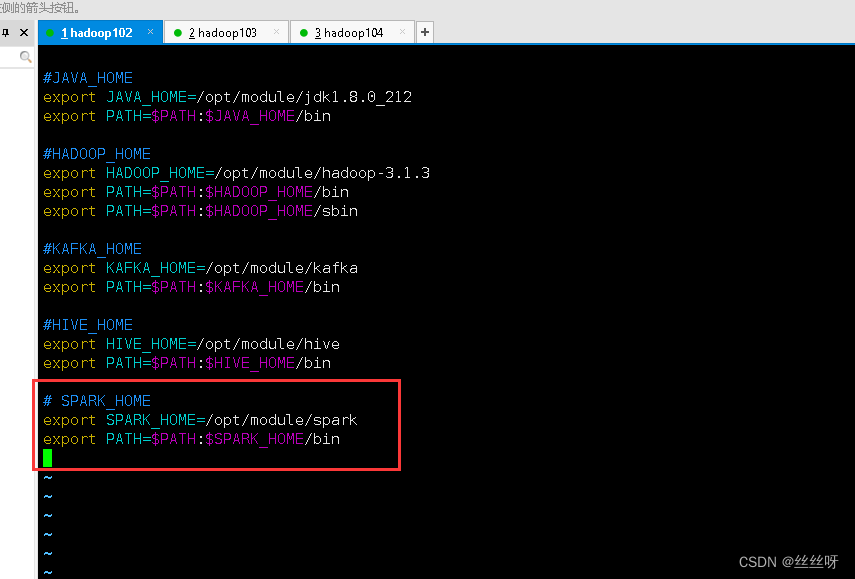Close the side panel with X icon
Screen dimensions: 855x579
click(x=24, y=33)
